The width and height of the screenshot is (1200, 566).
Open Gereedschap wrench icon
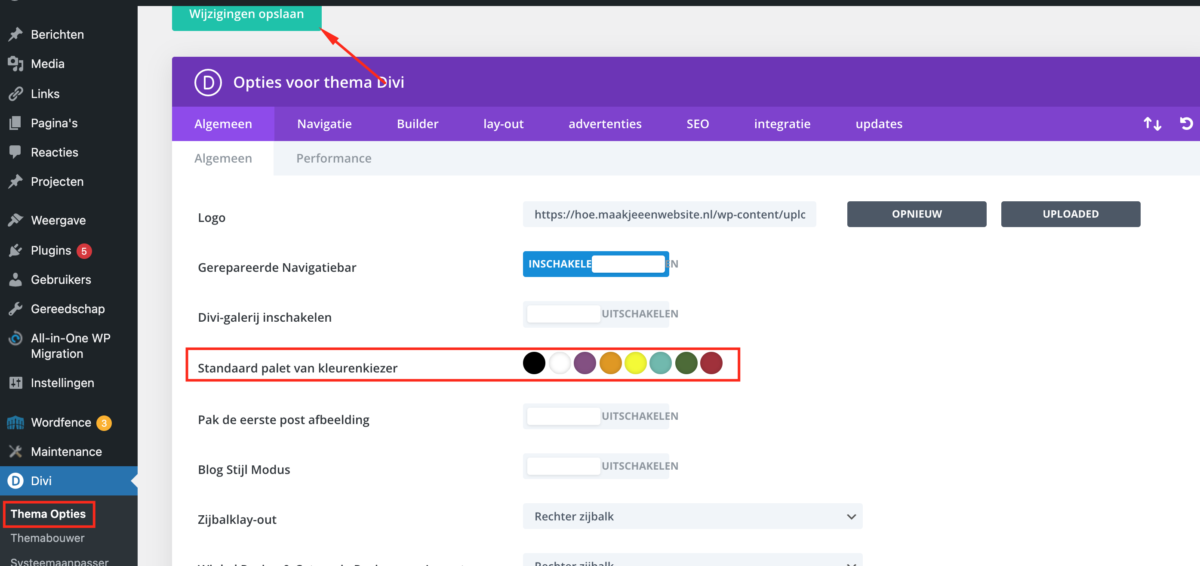click(x=15, y=309)
